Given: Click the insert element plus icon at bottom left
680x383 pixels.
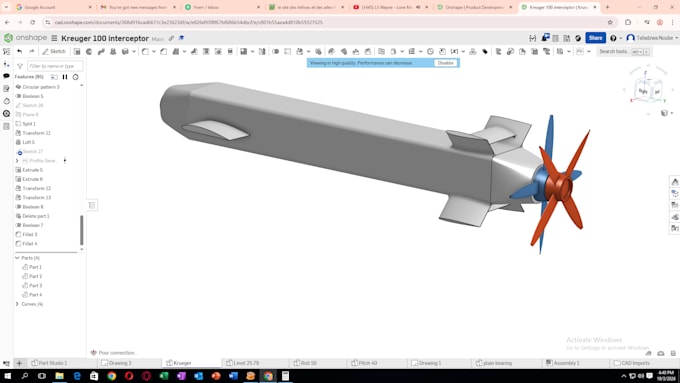Looking at the screenshot, I should (x=19, y=363).
